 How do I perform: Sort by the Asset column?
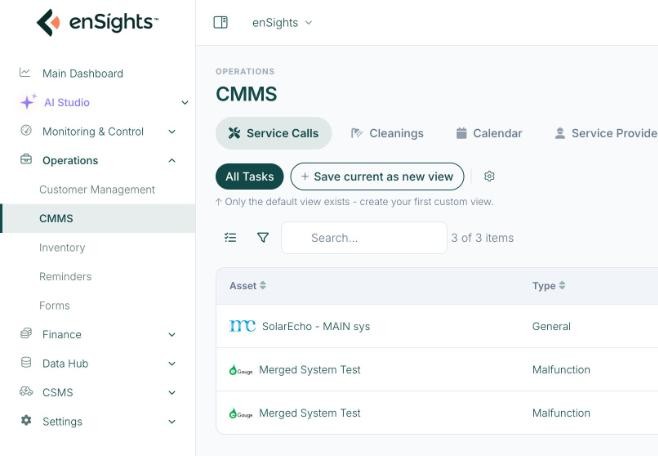(248, 286)
